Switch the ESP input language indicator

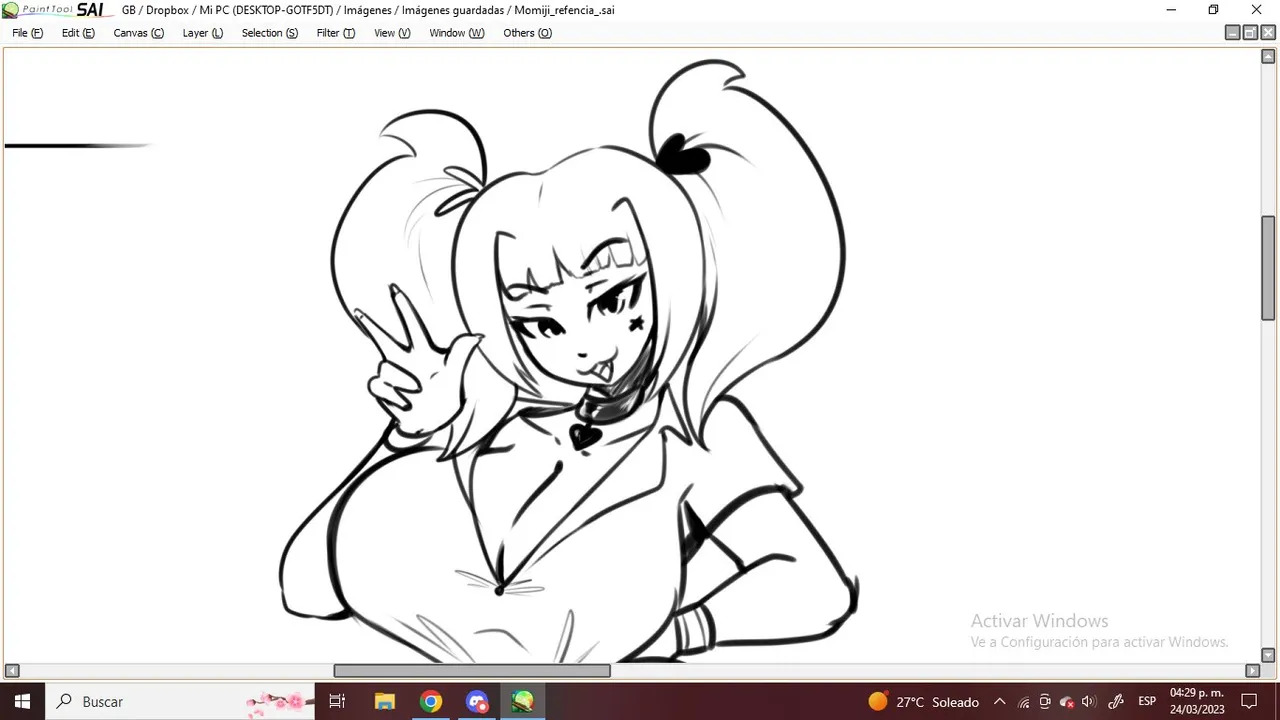coord(1147,702)
